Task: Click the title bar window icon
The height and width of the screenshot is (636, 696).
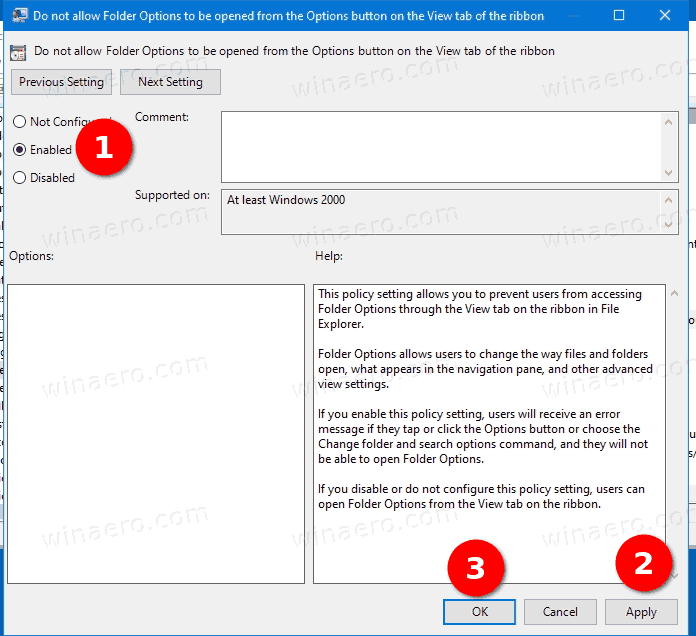Action: tap(19, 15)
